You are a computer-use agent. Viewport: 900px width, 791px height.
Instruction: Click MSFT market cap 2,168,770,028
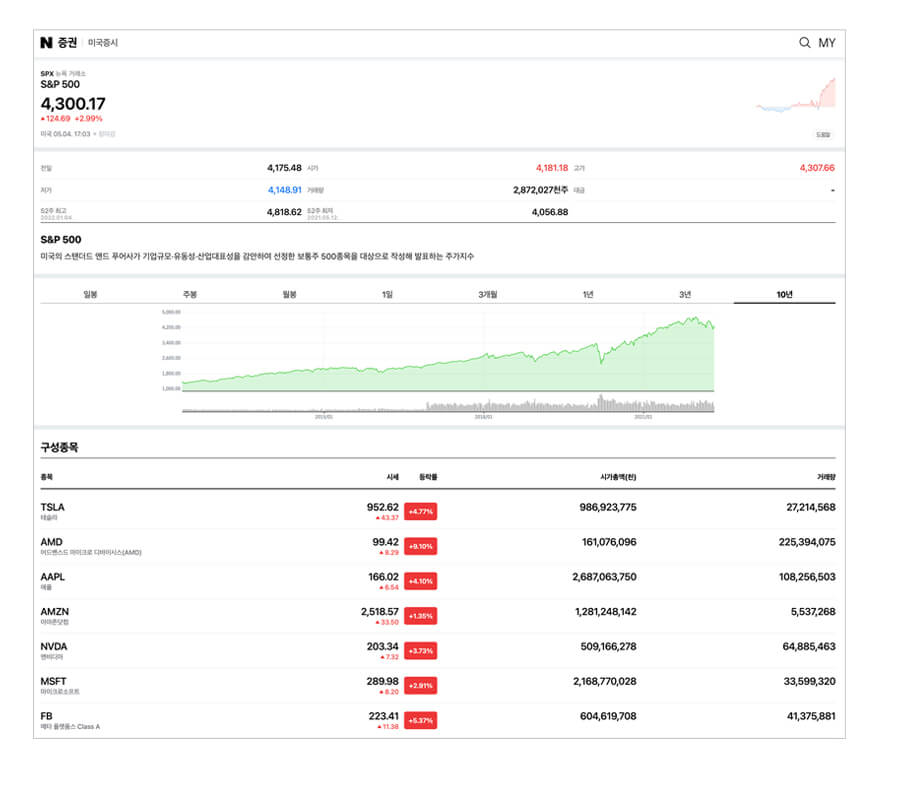point(604,681)
